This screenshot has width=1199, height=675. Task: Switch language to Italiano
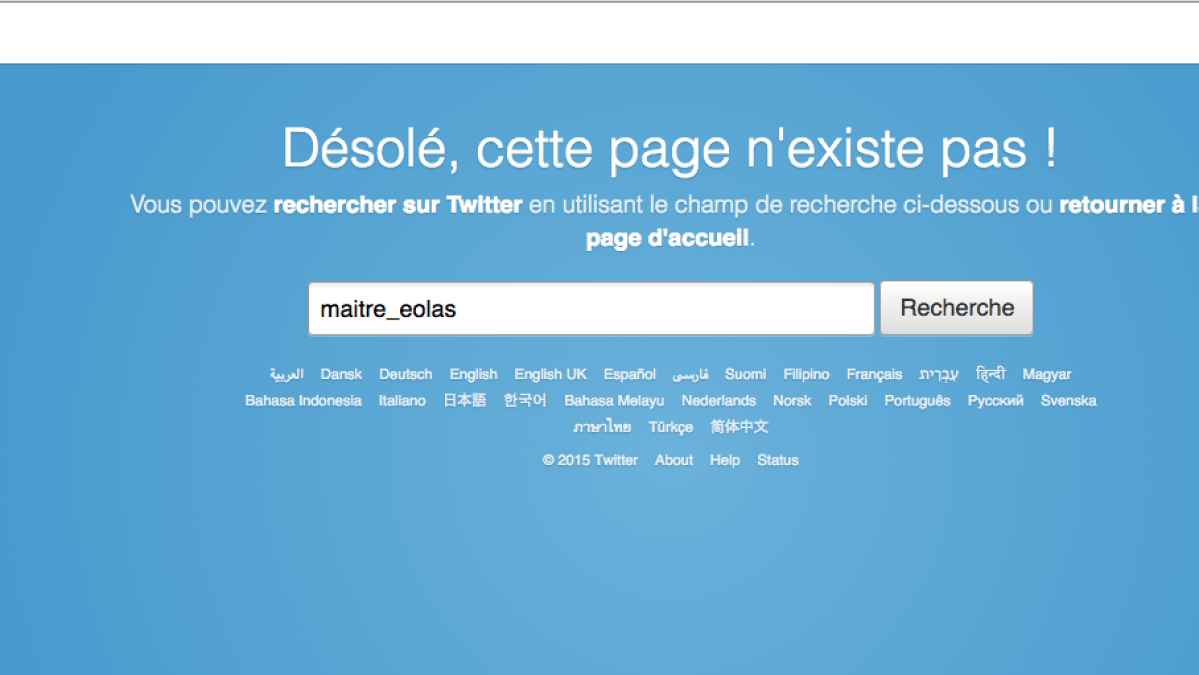(402, 401)
